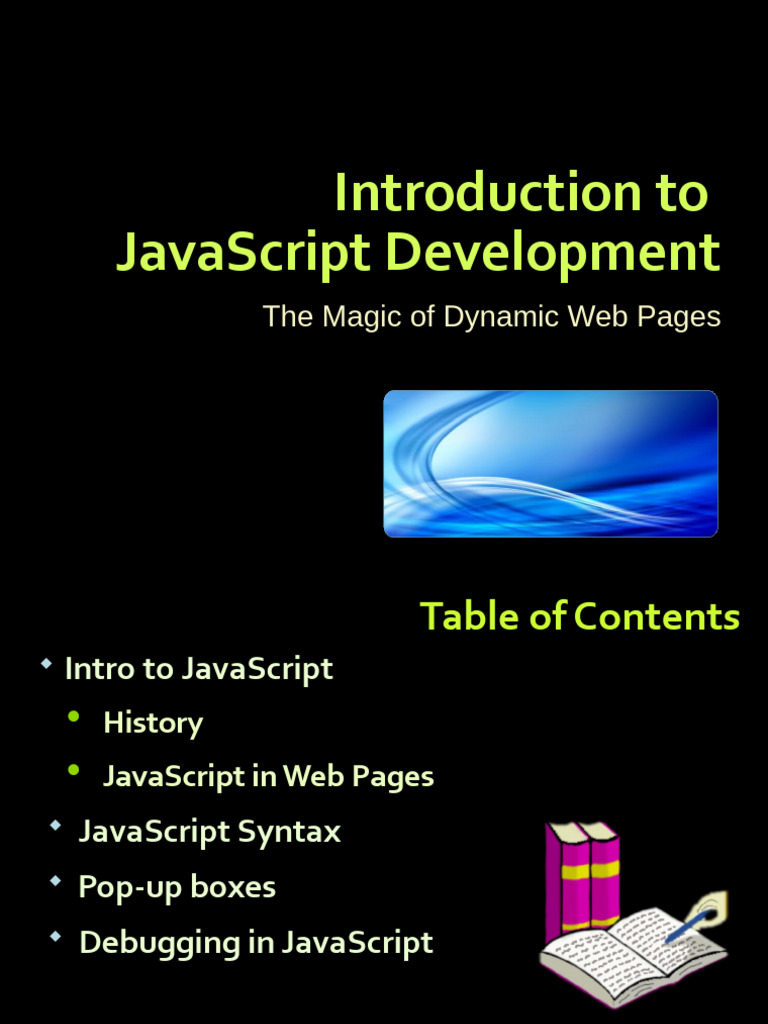
Task: Select the 'Debugging in JavaScript' bullet text
Action: (x=256, y=943)
